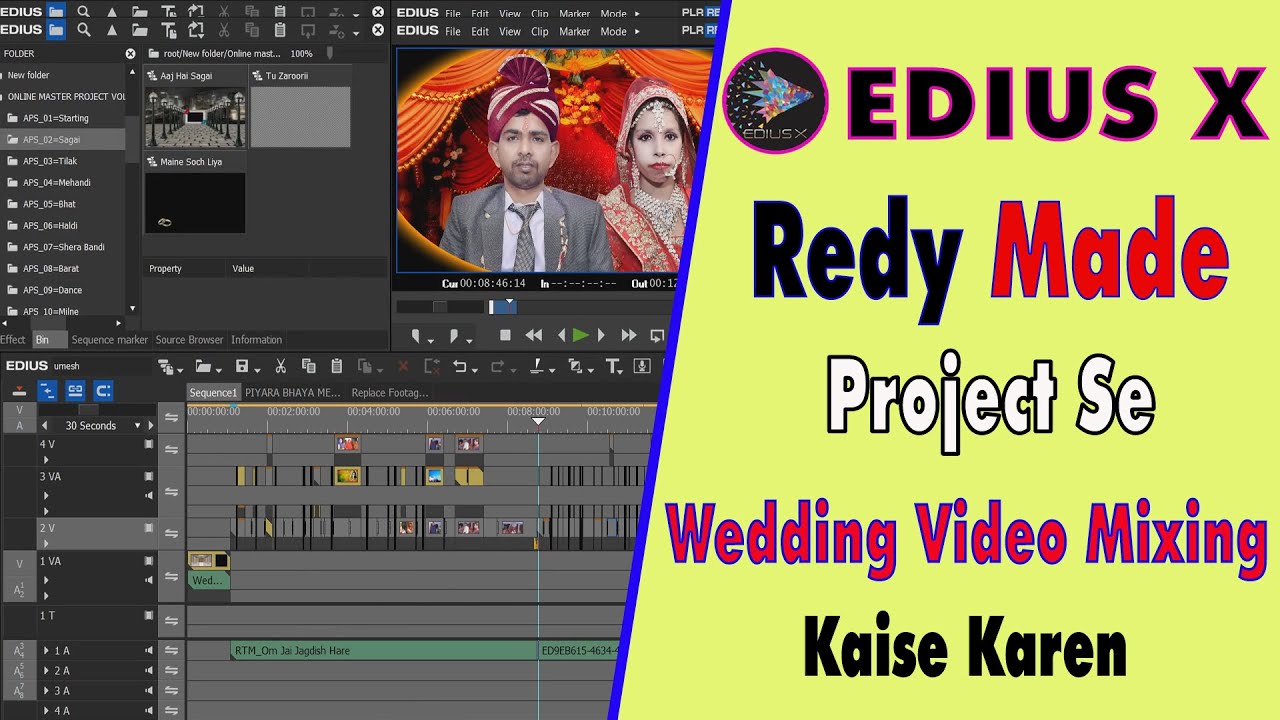Screen dimensions: 1280x720
Task: Step forward one frame in player
Action: coord(601,335)
